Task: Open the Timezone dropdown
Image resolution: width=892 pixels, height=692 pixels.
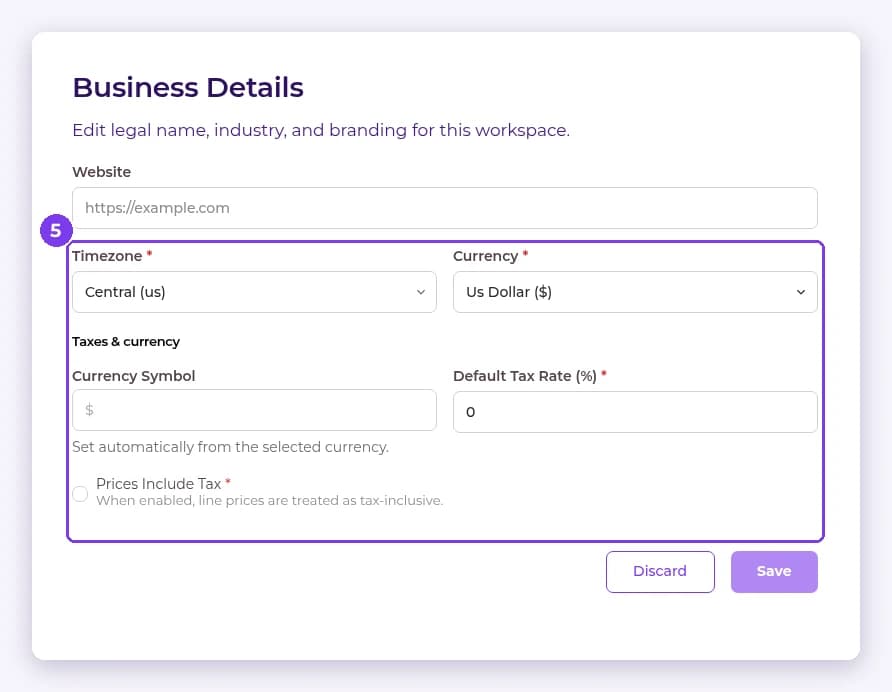Action: click(254, 292)
